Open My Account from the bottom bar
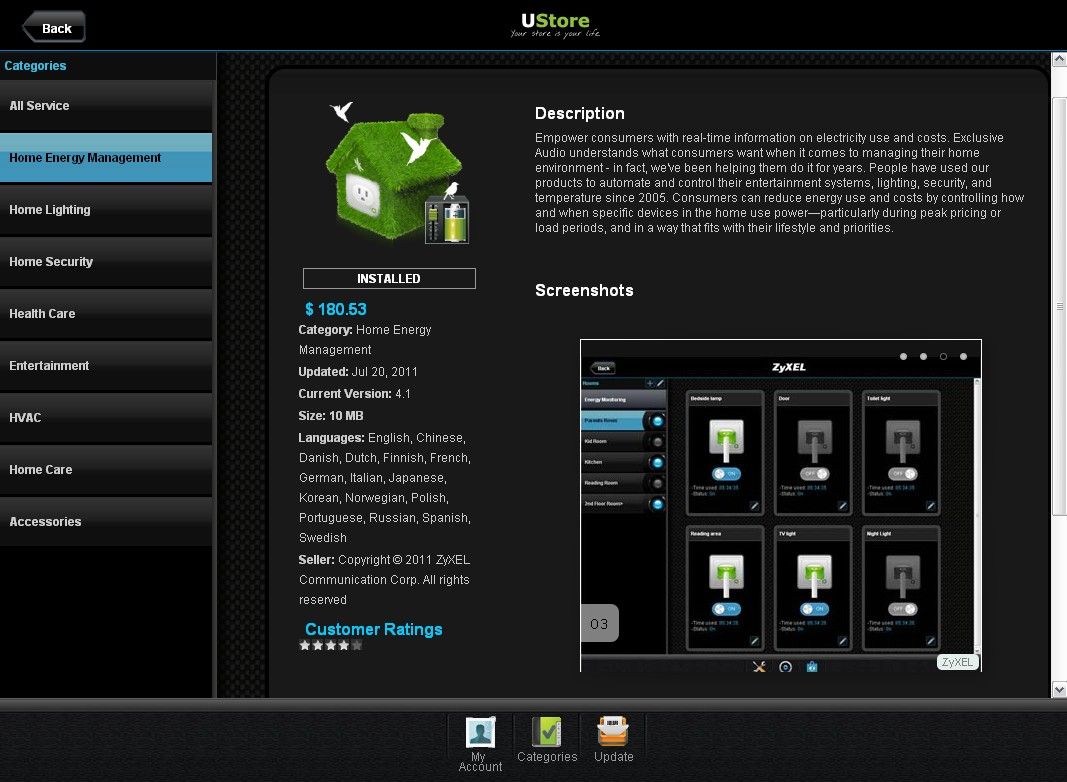 pyautogui.click(x=480, y=744)
